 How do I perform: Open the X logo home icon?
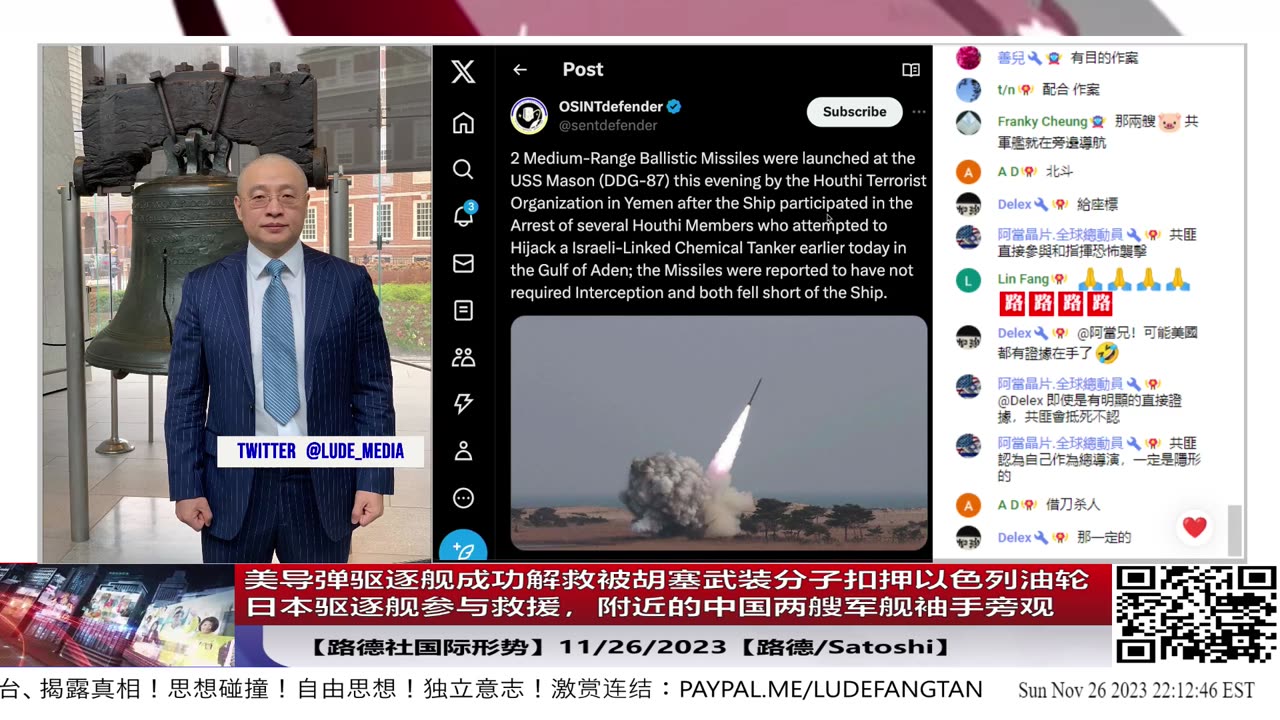point(463,71)
